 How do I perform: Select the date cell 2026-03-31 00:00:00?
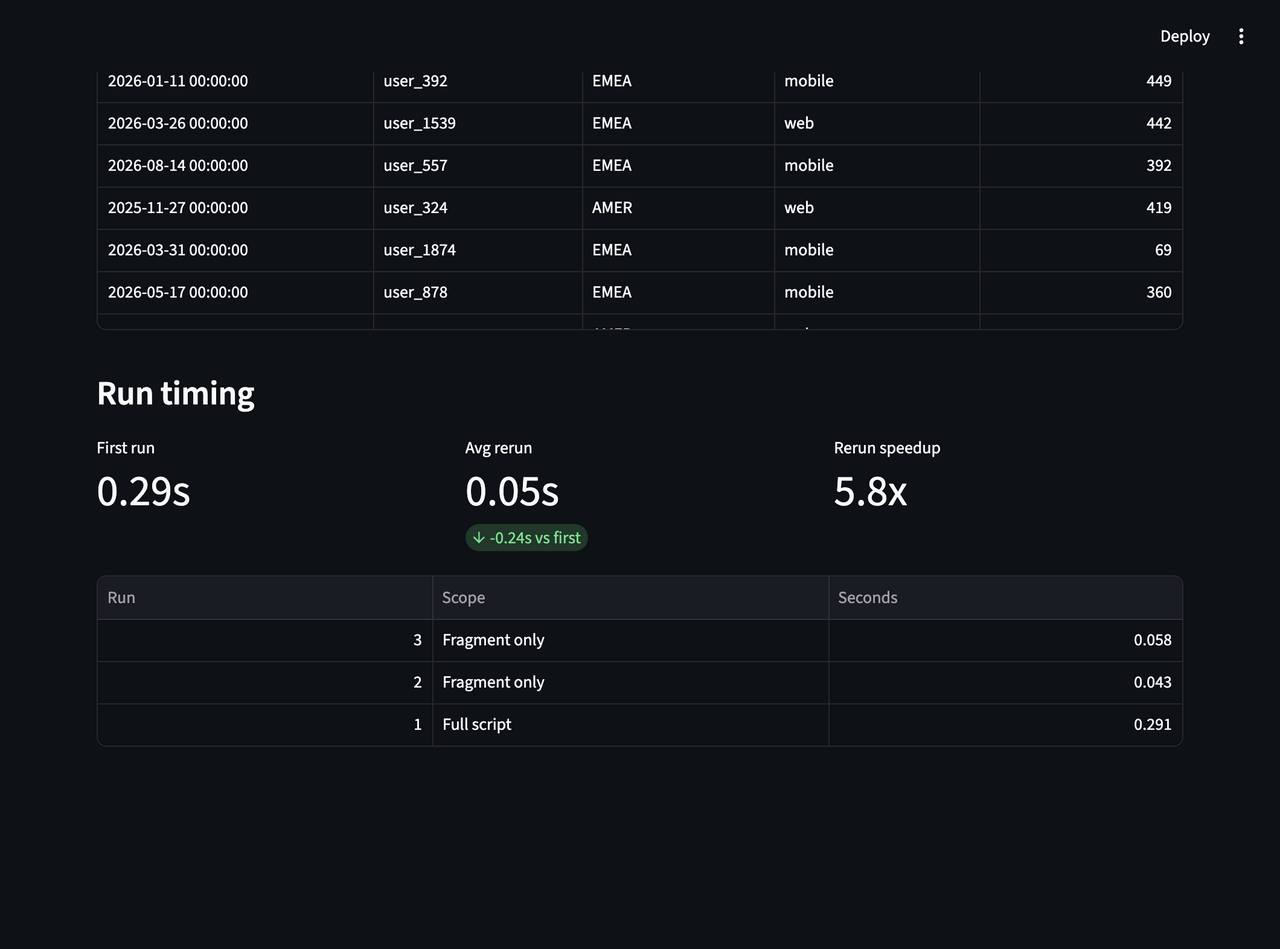pos(235,250)
